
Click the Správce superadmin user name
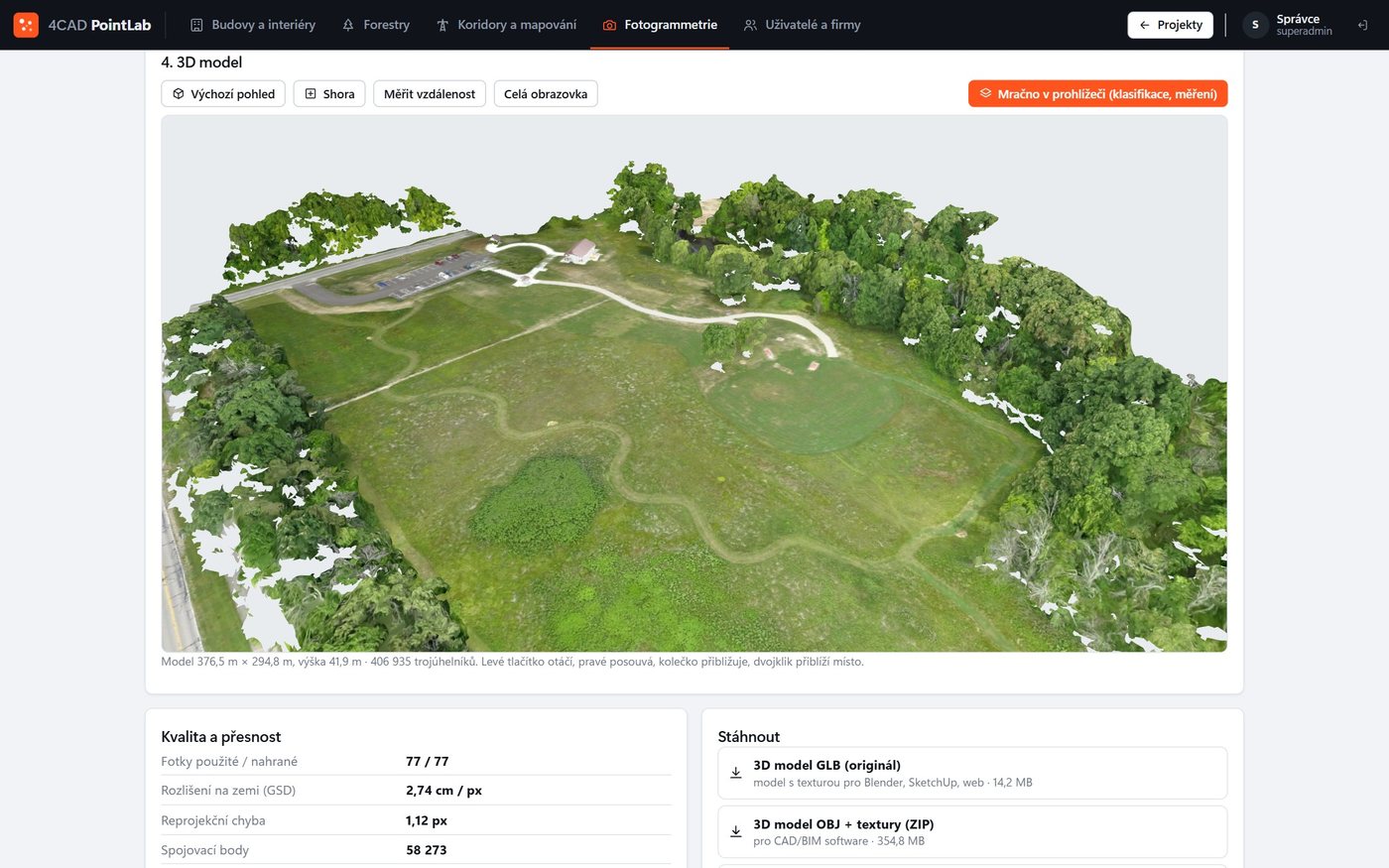coord(1304,25)
